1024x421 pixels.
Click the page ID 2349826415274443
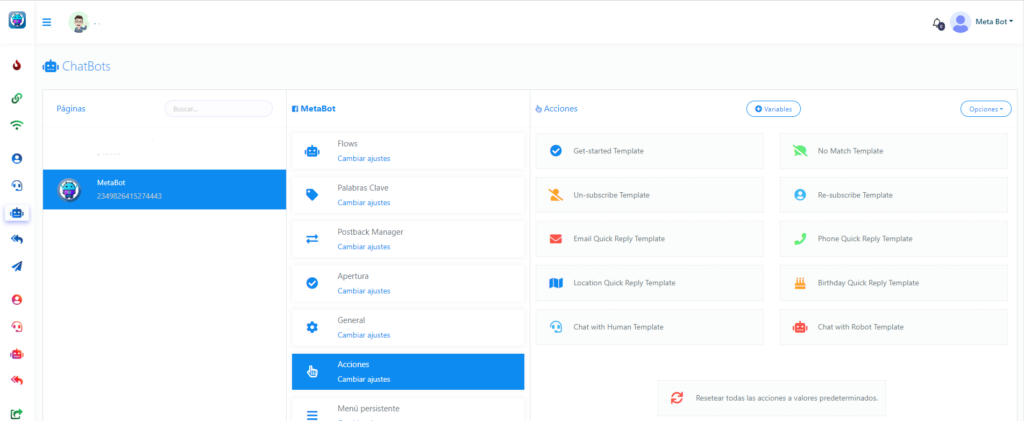pyautogui.click(x=129, y=196)
